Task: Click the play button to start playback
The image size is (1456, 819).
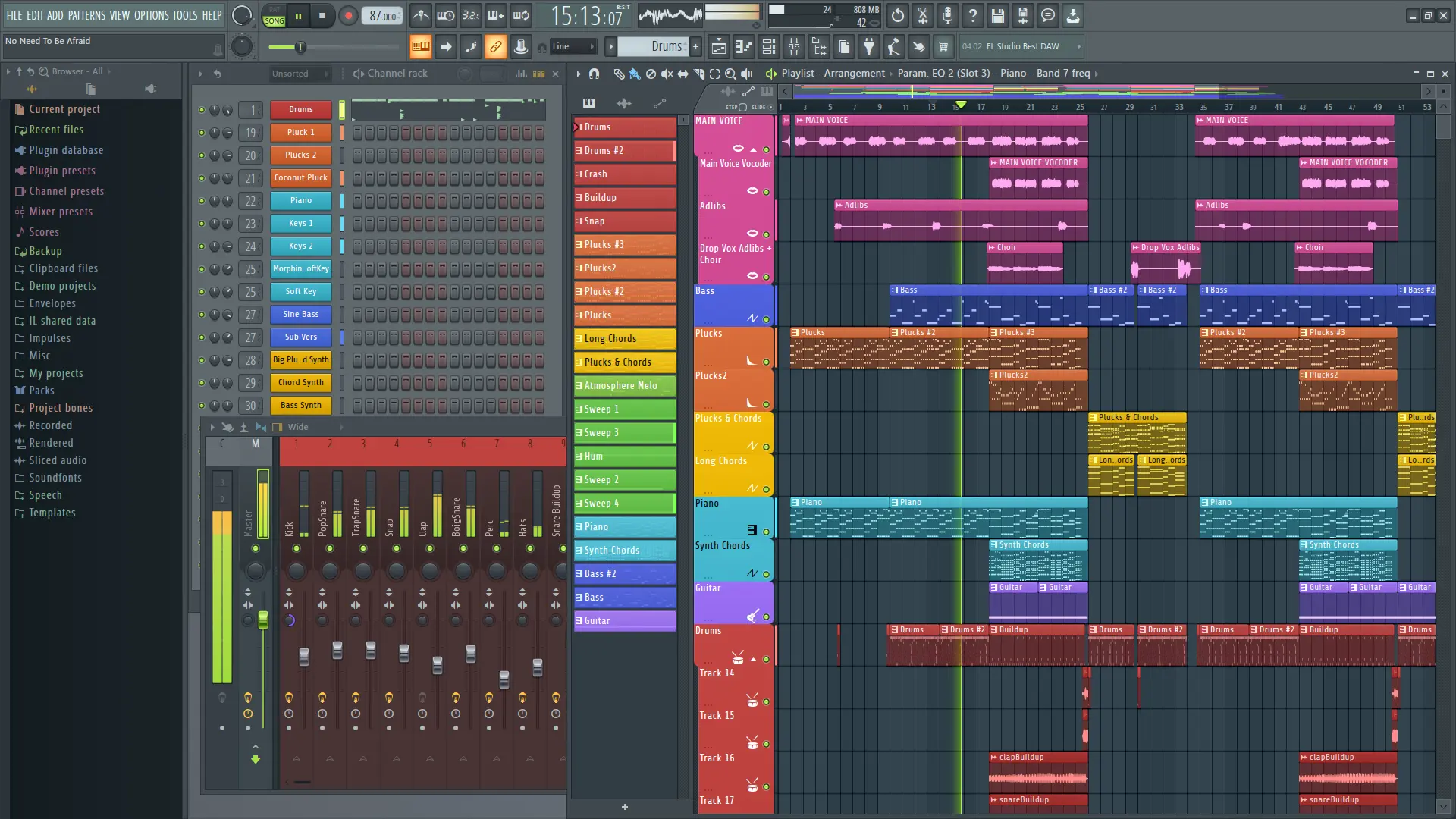Action: coord(297,15)
